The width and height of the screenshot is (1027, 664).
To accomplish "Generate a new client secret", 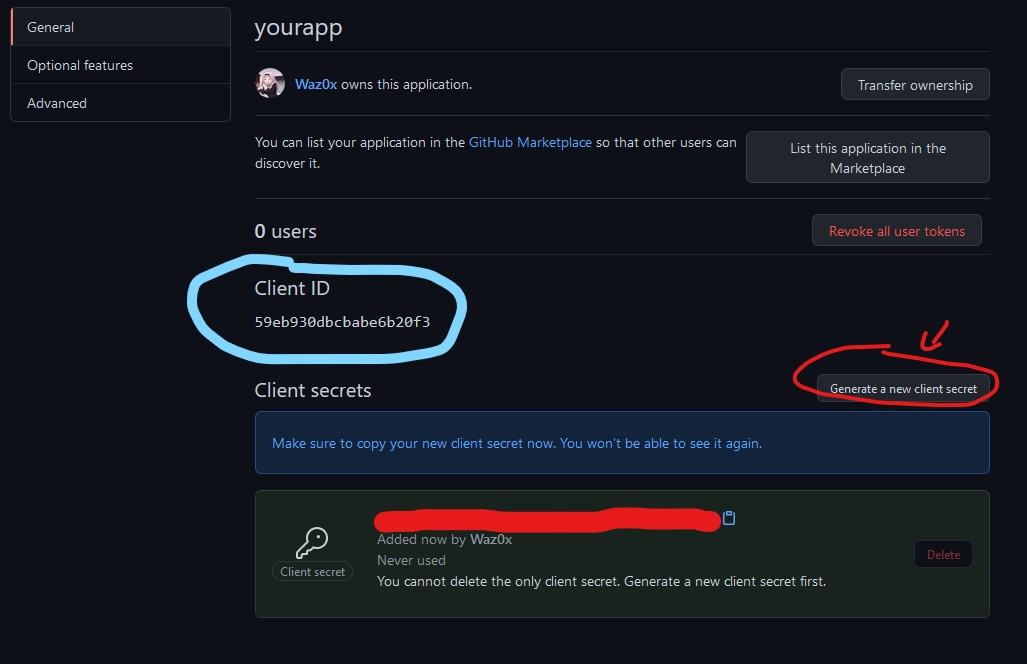I will (x=903, y=389).
